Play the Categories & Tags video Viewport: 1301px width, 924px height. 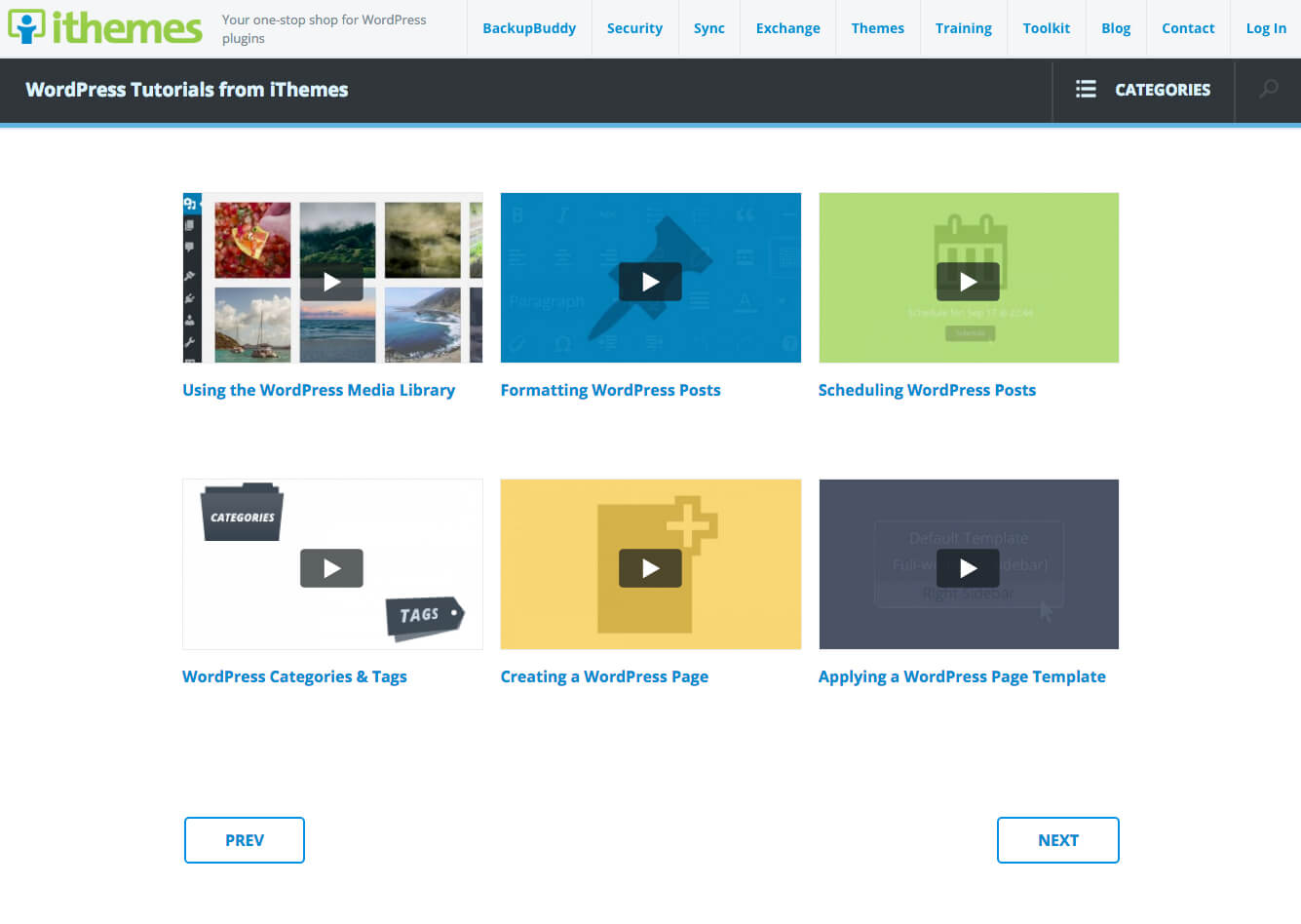[331, 568]
